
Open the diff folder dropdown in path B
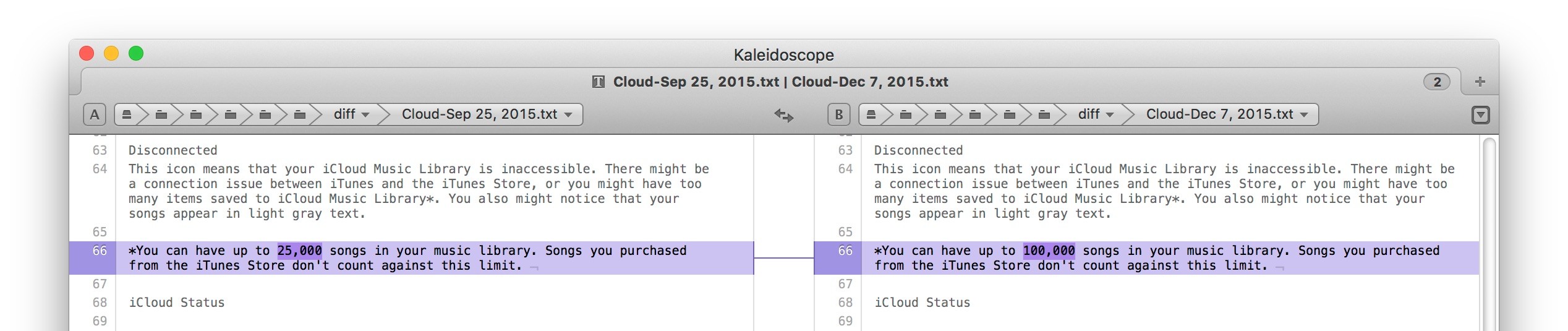[x=1096, y=114]
